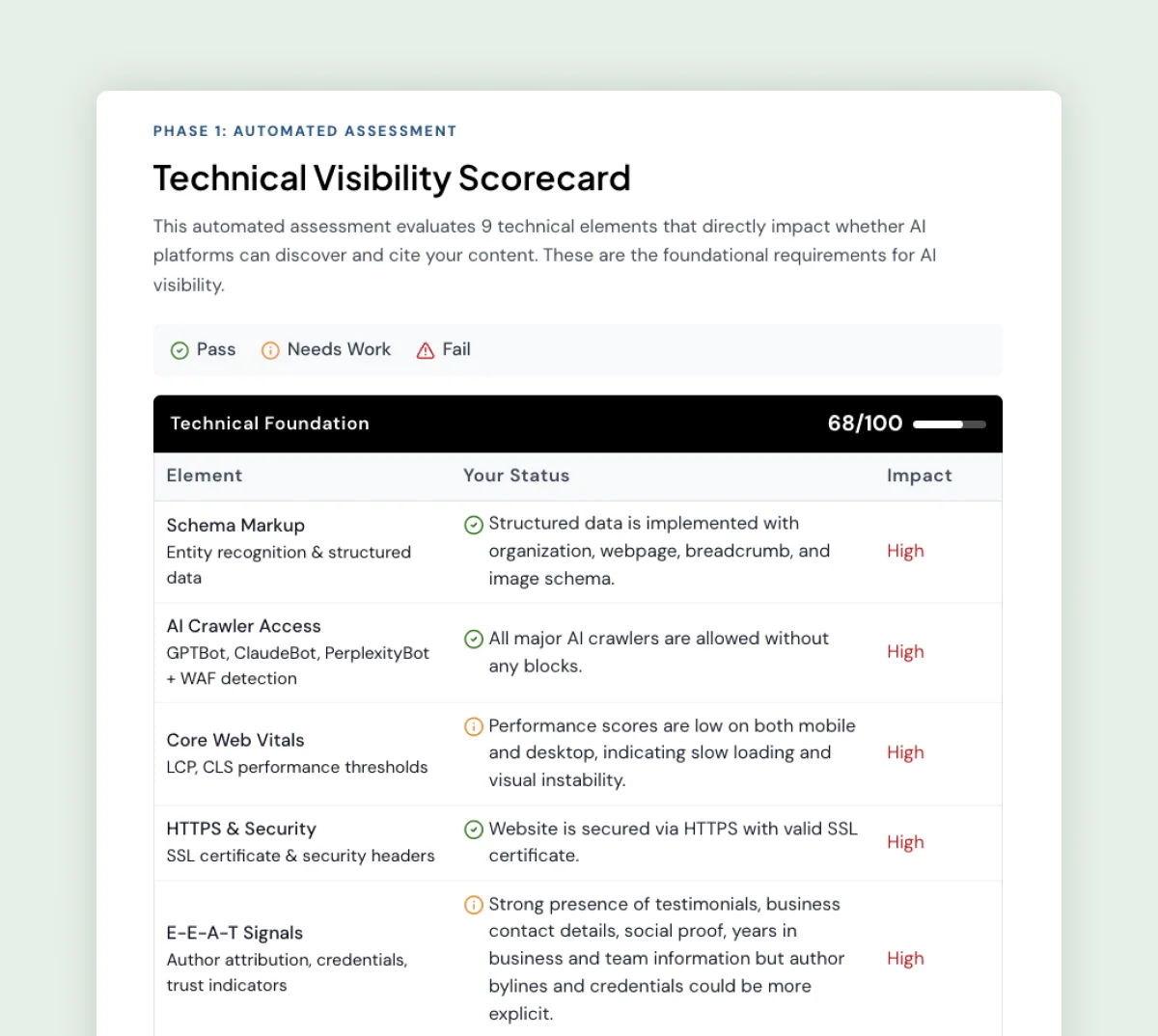
Task: Click the AI Crawler Access pass icon
Action: tap(474, 639)
